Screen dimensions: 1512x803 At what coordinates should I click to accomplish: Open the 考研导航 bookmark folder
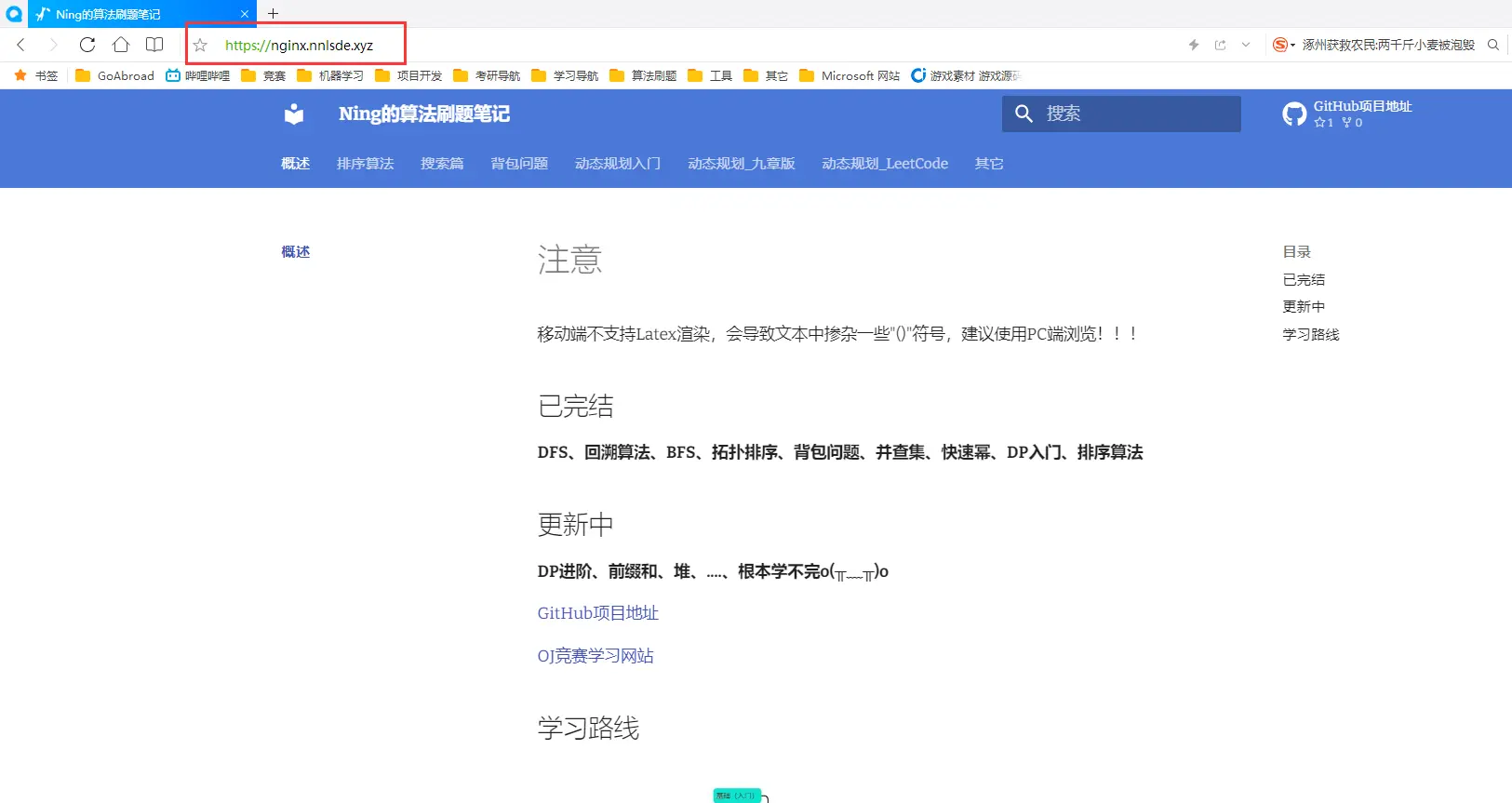[487, 75]
